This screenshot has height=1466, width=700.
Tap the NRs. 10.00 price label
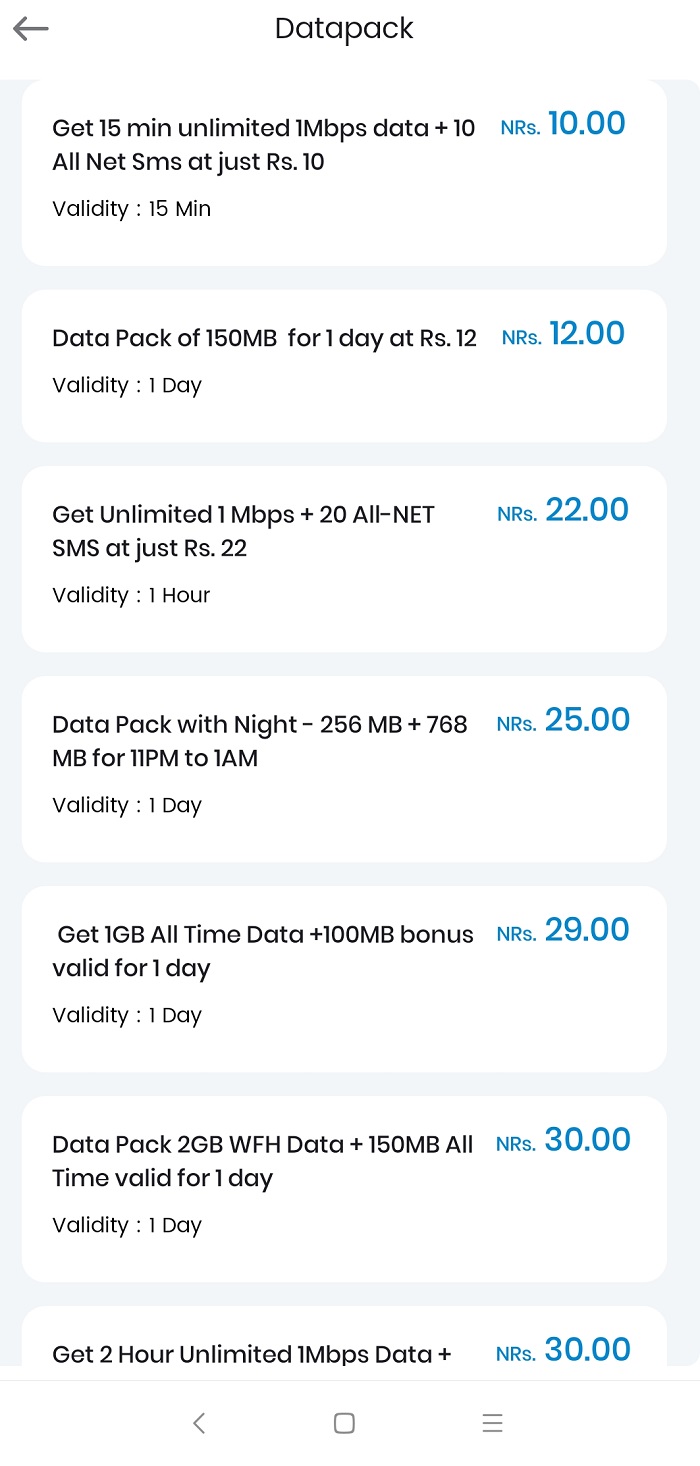click(x=563, y=123)
